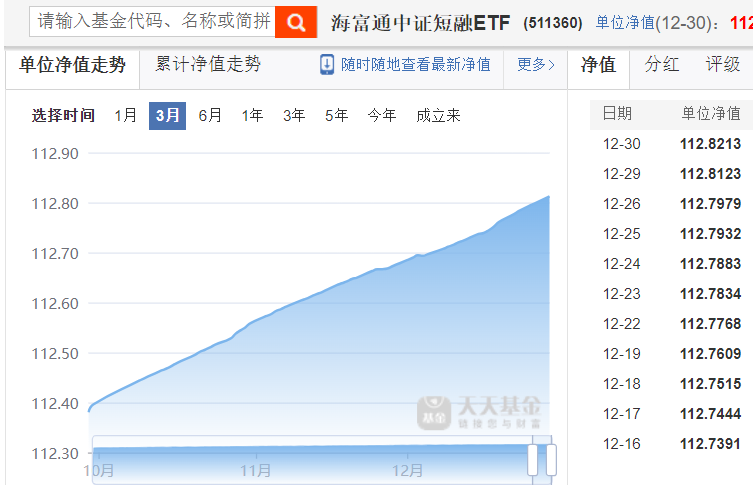Open the 净值 tab in right panel
The image size is (753, 485).
pos(598,64)
